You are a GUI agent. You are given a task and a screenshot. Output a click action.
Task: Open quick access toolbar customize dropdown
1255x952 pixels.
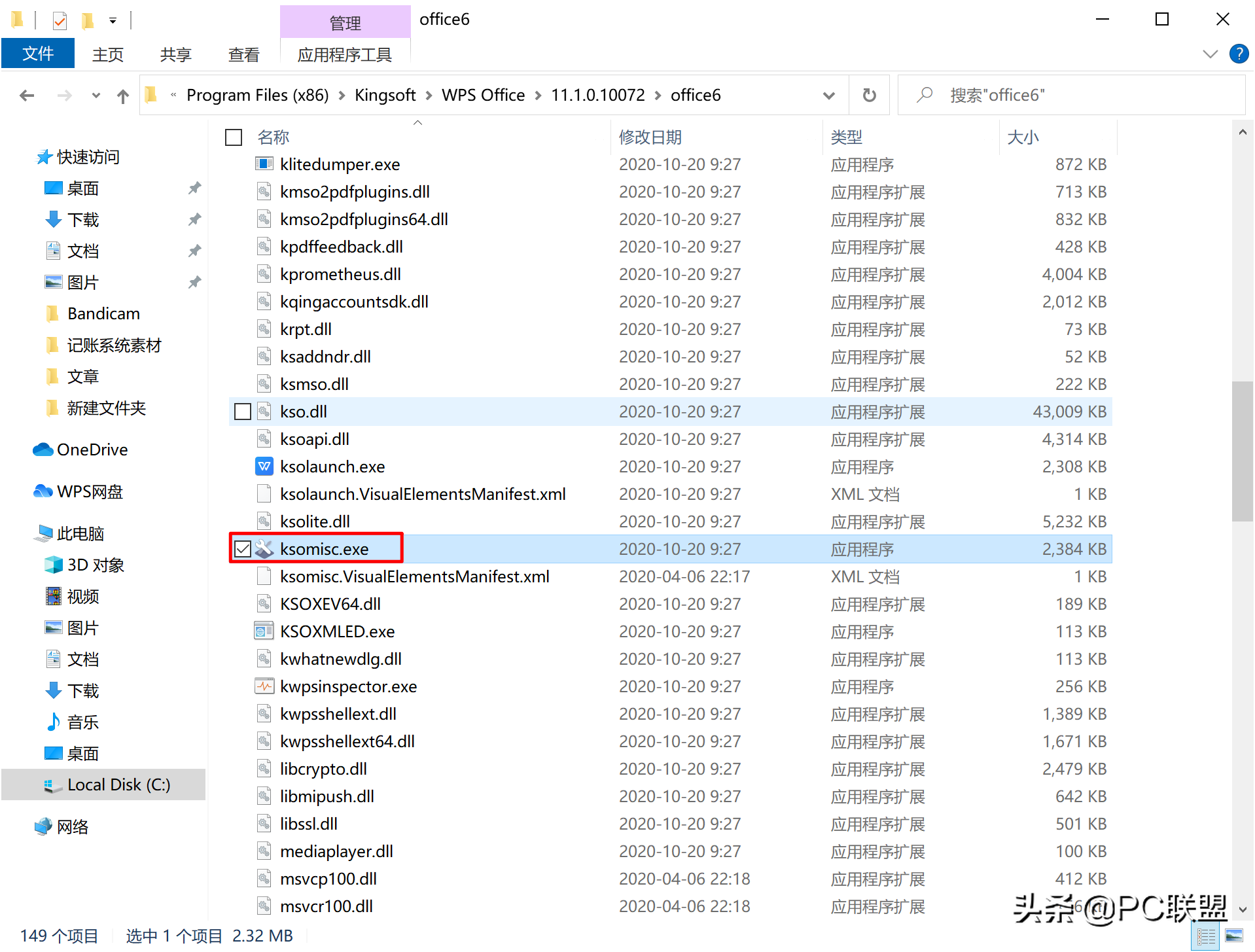pos(113,21)
